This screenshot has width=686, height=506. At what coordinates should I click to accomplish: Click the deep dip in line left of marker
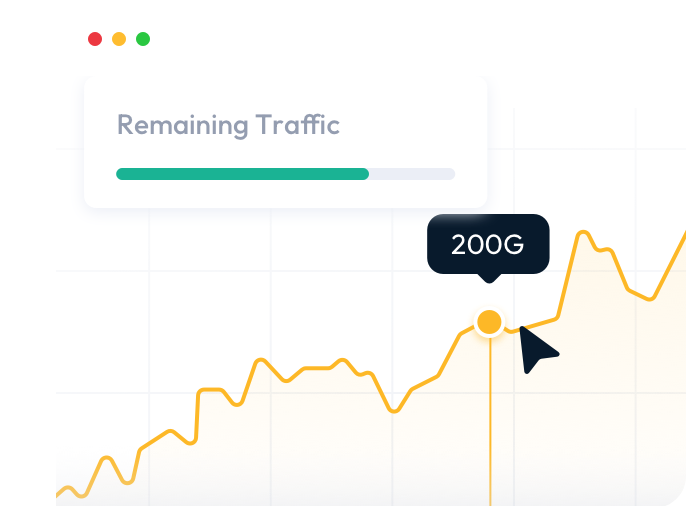pos(394,410)
